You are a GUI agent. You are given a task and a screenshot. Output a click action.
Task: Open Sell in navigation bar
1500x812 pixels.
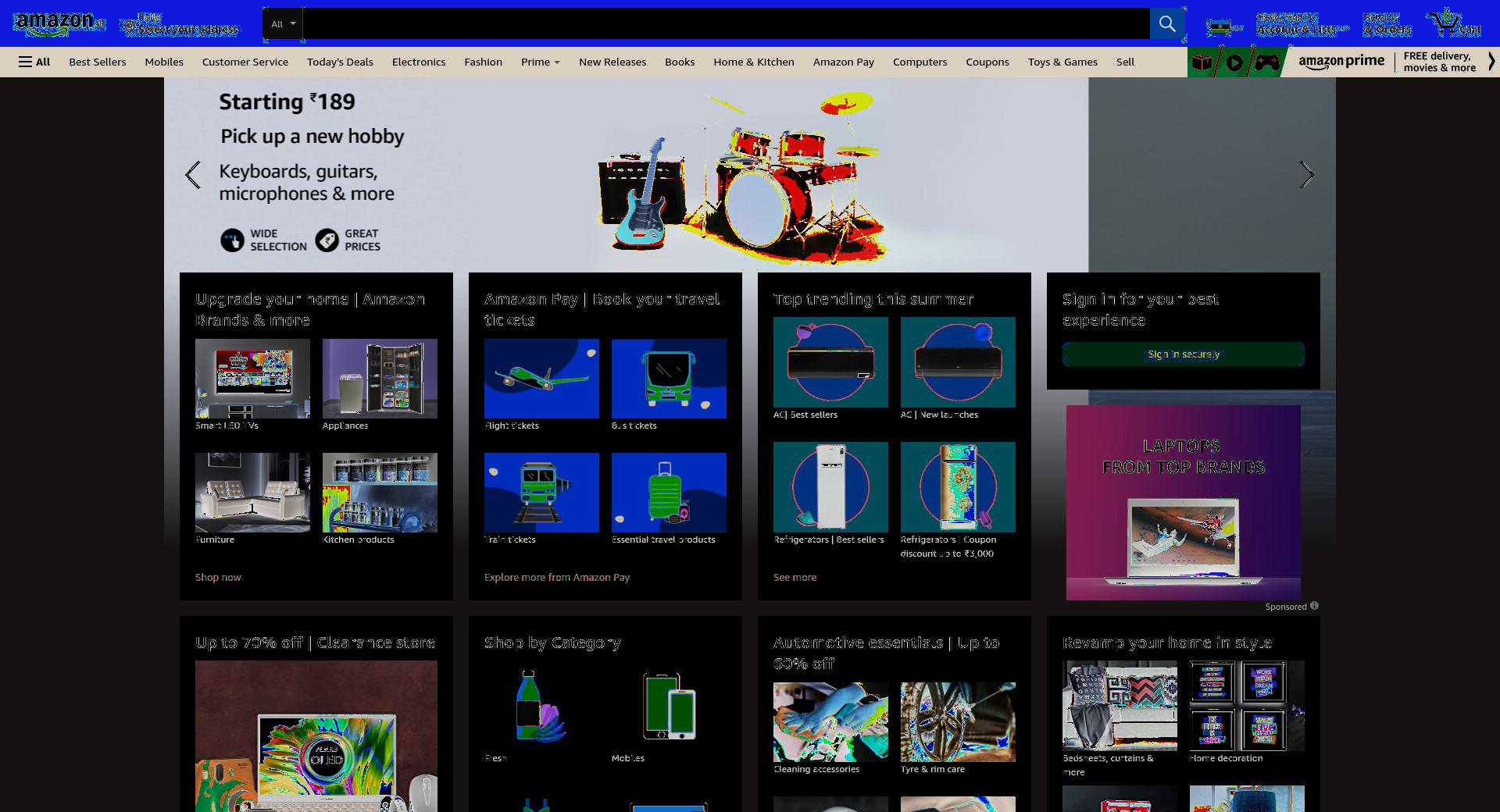1125,62
